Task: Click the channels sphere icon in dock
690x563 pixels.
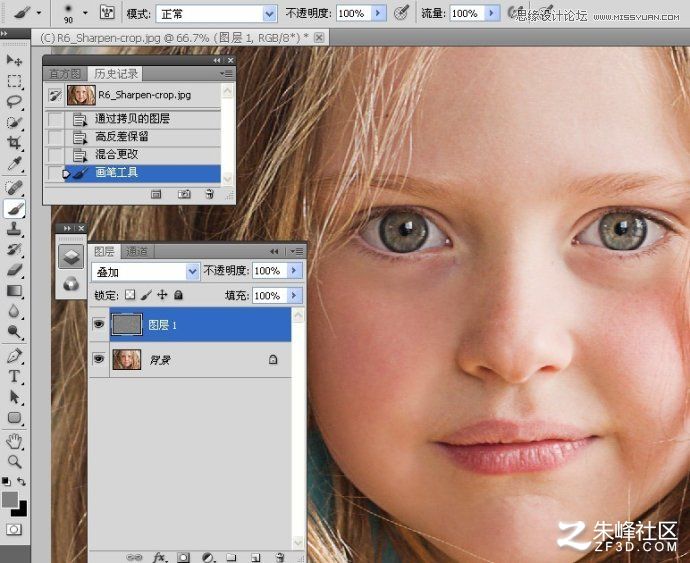Action: (71, 284)
